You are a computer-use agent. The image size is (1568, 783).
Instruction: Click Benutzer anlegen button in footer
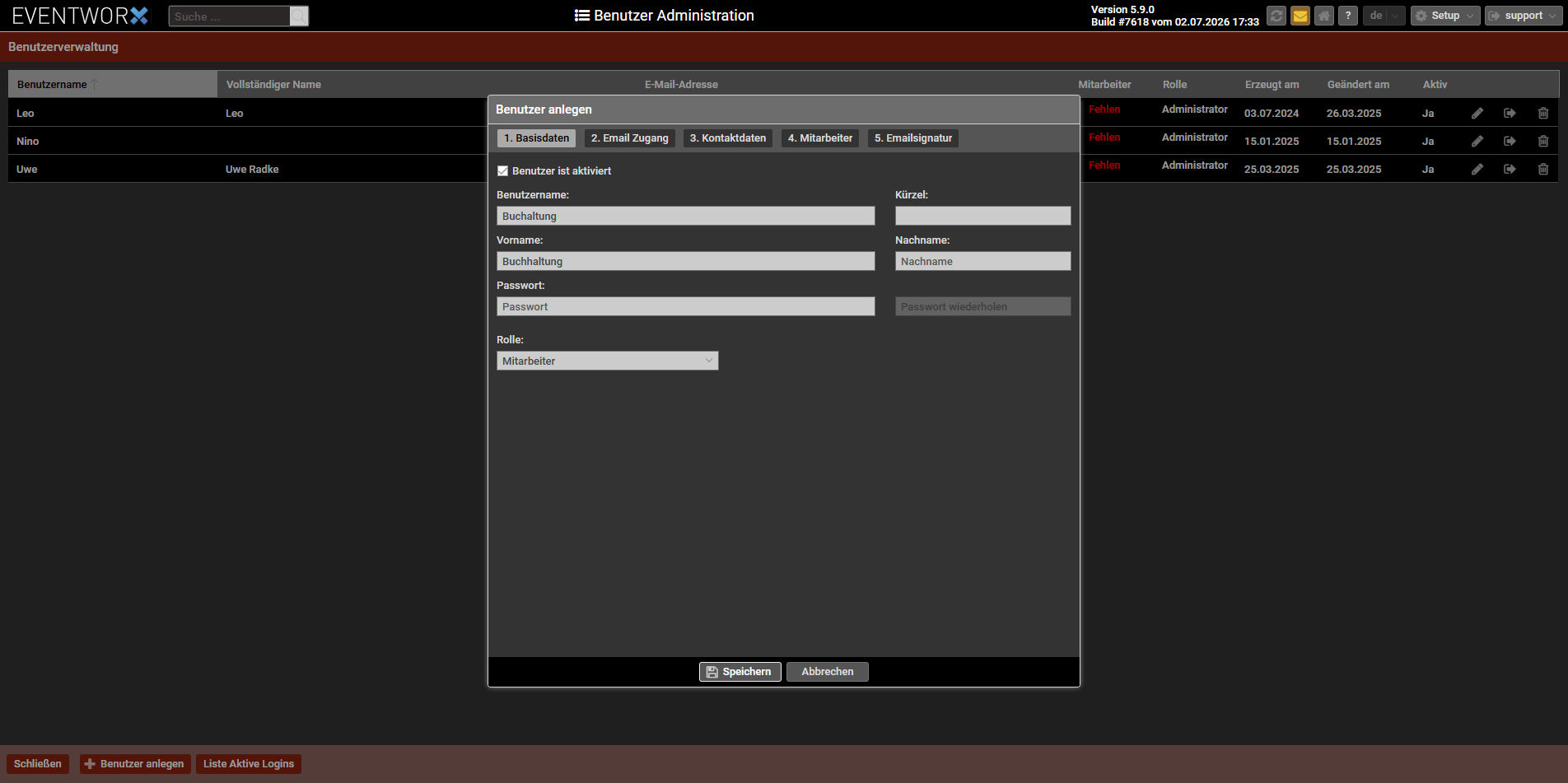[135, 764]
